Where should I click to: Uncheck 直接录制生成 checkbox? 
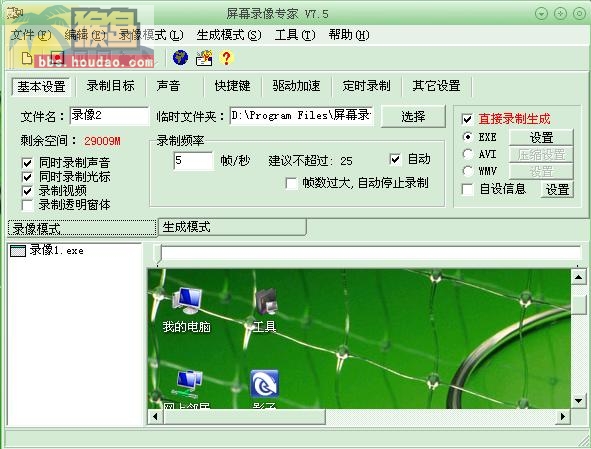[x=467, y=120]
